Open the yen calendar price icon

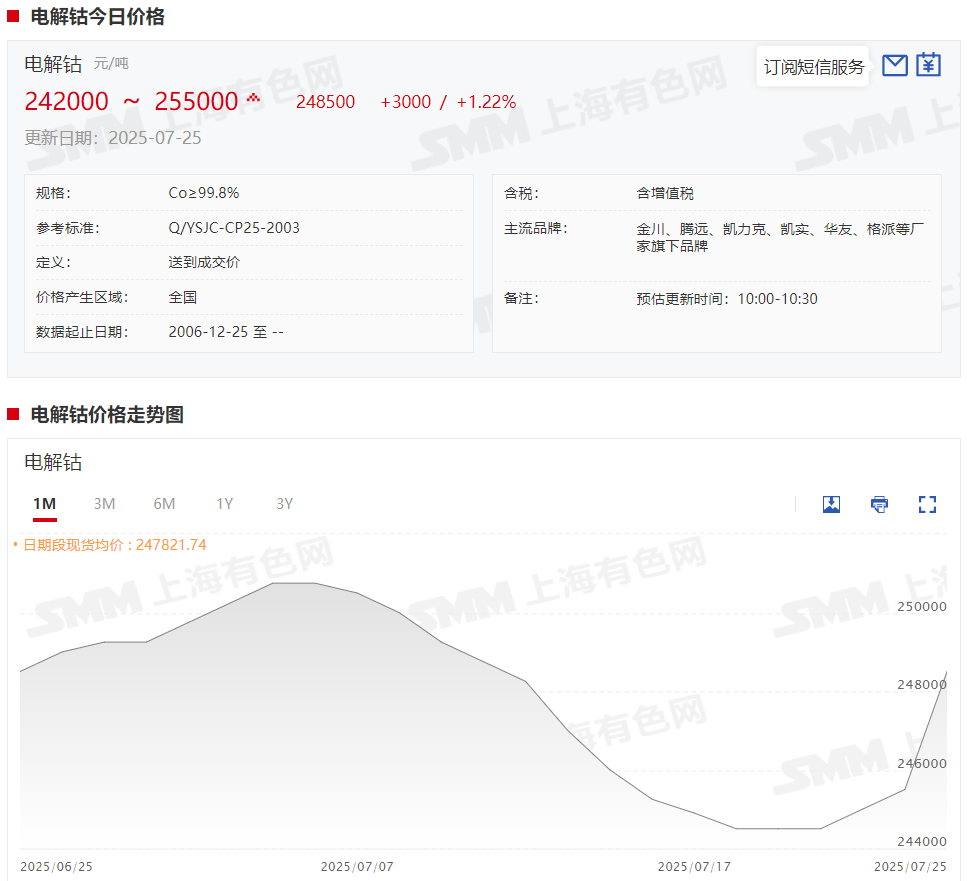click(x=929, y=66)
